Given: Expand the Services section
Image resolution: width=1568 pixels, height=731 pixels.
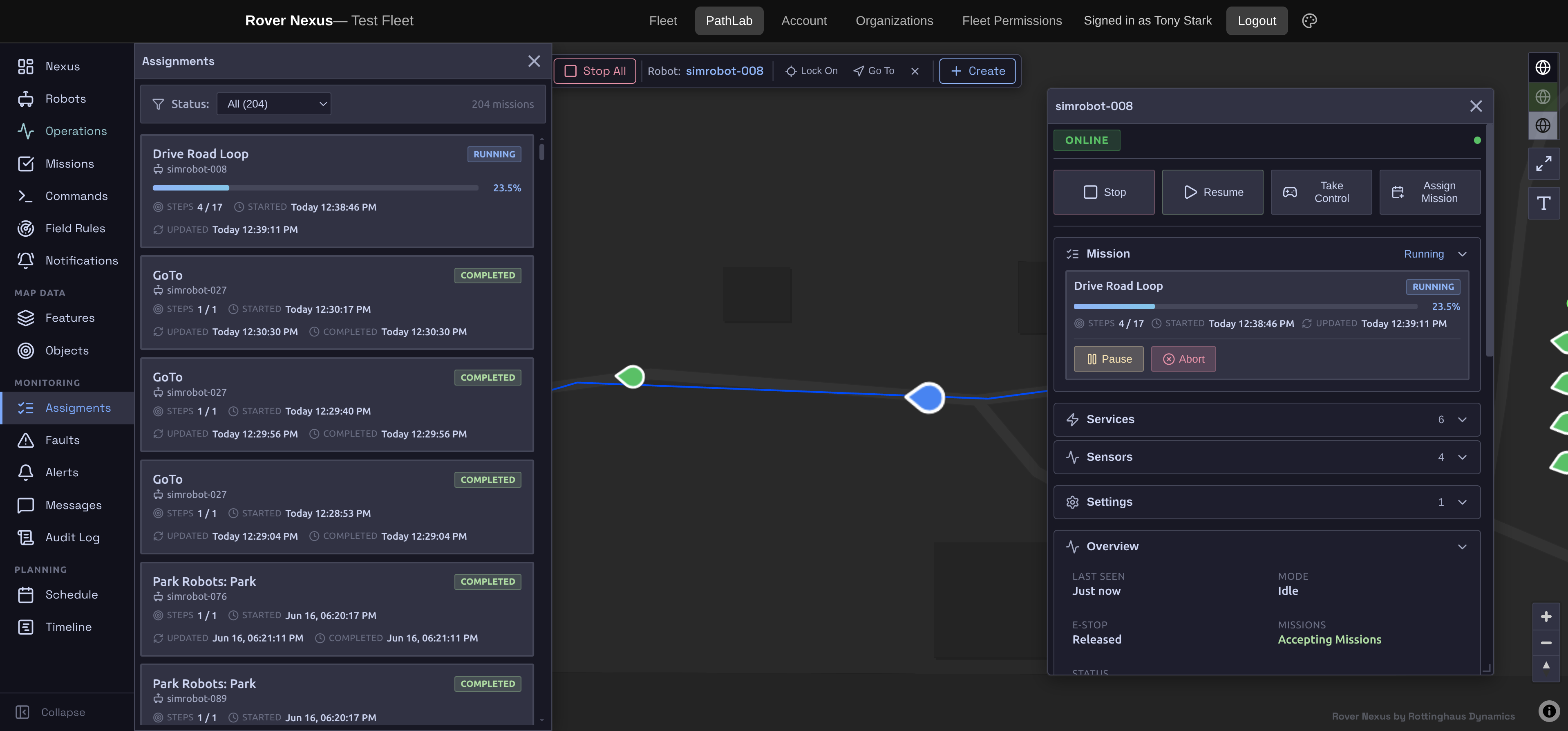Looking at the screenshot, I should pyautogui.click(x=1266, y=420).
